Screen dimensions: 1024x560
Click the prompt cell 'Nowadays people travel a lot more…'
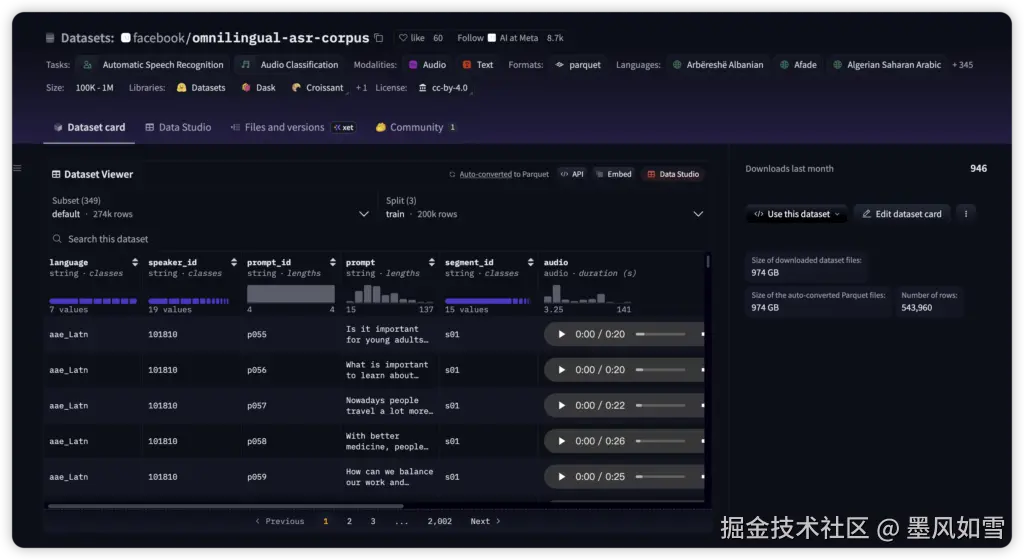tap(389, 405)
